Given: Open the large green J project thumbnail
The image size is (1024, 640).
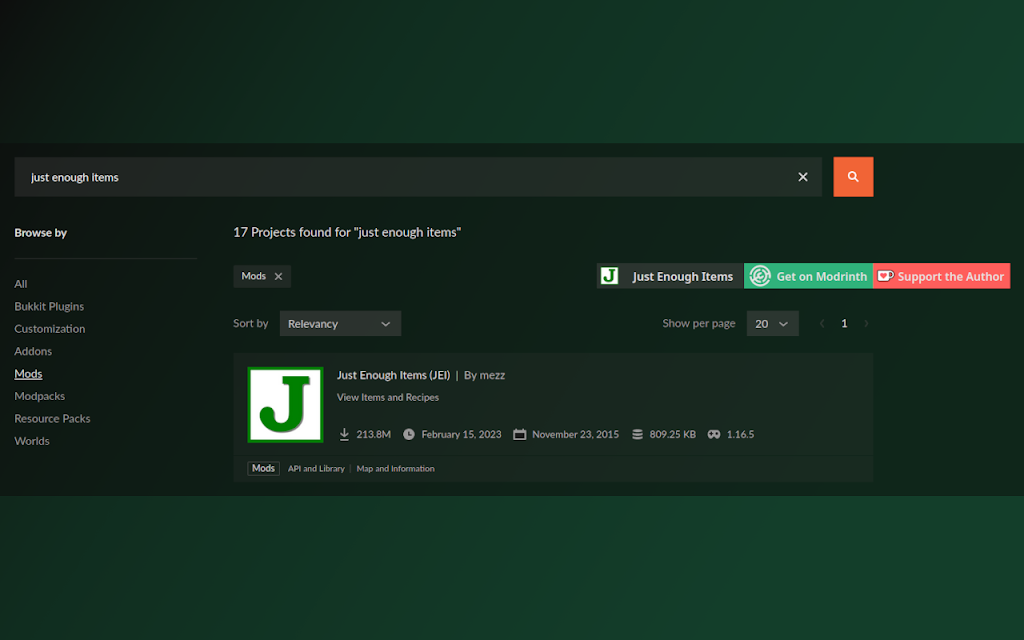Looking at the screenshot, I should [x=285, y=405].
